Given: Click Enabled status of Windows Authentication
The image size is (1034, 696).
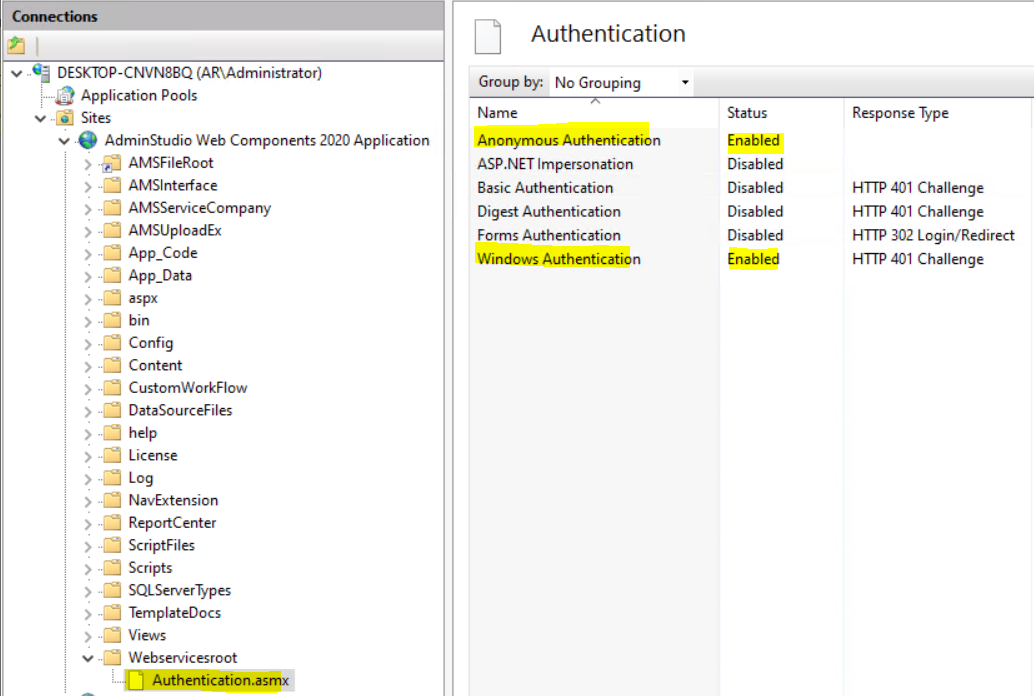Looking at the screenshot, I should tap(753, 259).
